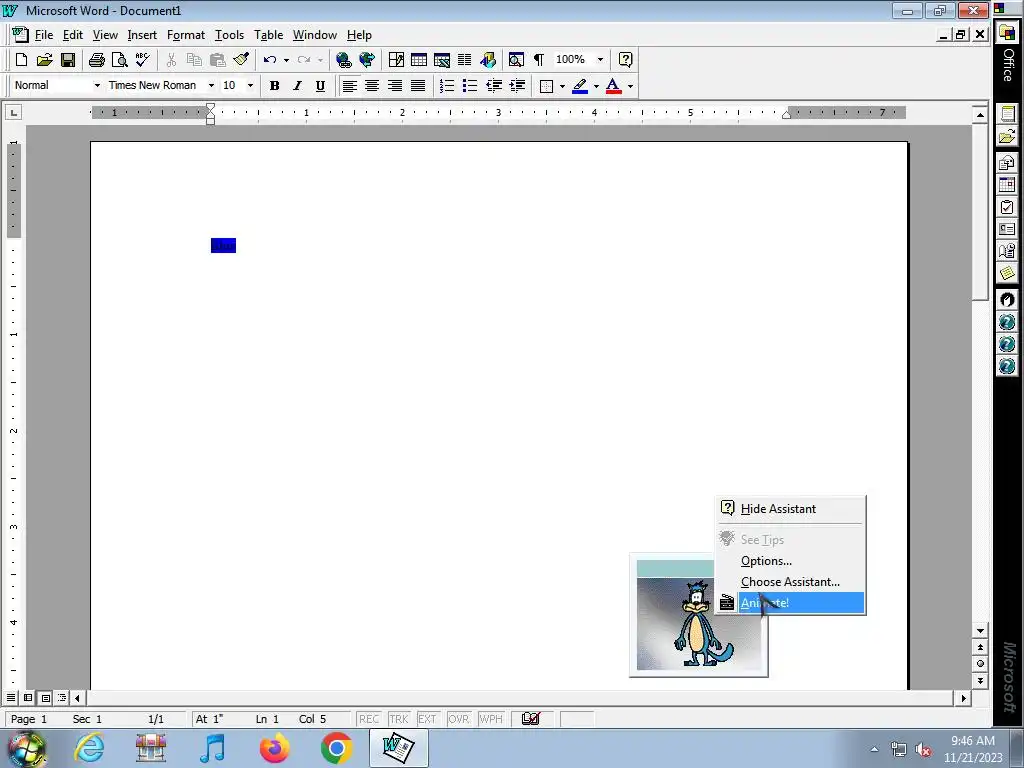Image resolution: width=1024 pixels, height=768 pixels.
Task: Open the Tables and Borders toolbar
Action: point(396,60)
